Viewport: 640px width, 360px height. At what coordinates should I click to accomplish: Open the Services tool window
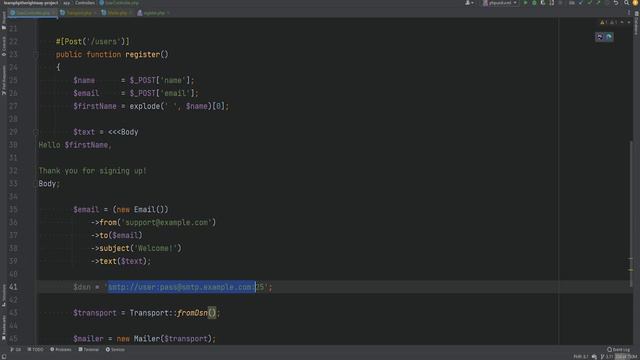(116, 349)
